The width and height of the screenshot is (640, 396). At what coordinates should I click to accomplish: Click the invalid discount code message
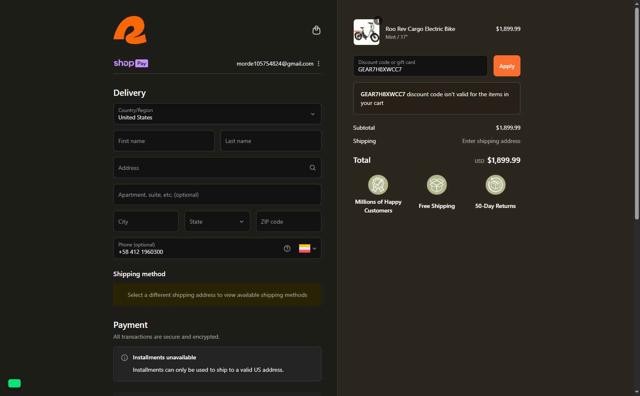(x=437, y=98)
